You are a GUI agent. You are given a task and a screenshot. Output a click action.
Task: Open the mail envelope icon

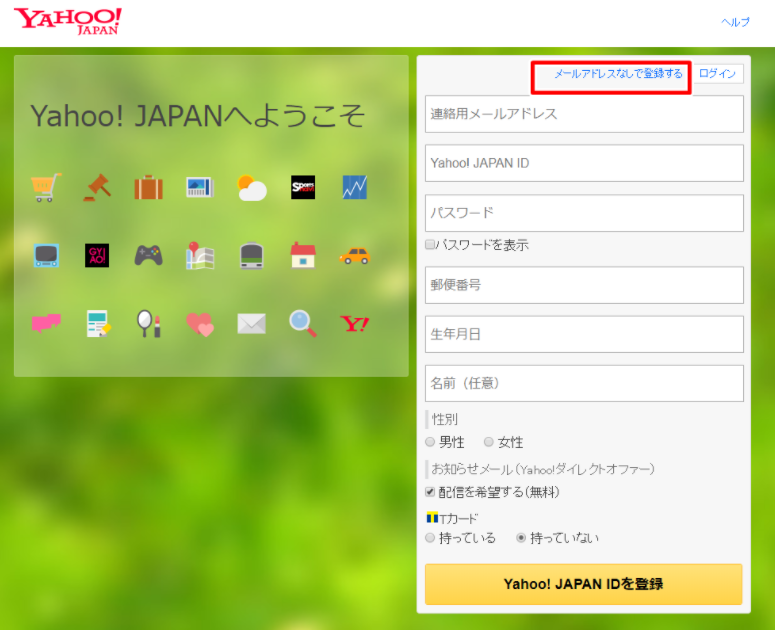coord(252,324)
